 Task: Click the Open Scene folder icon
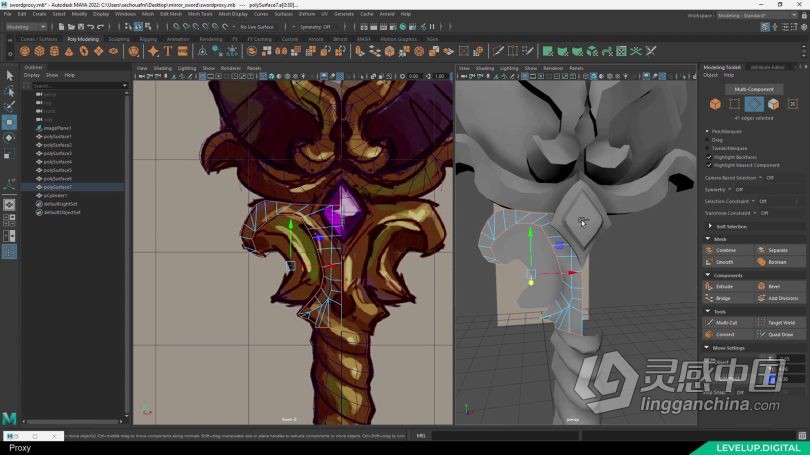[x=71, y=26]
